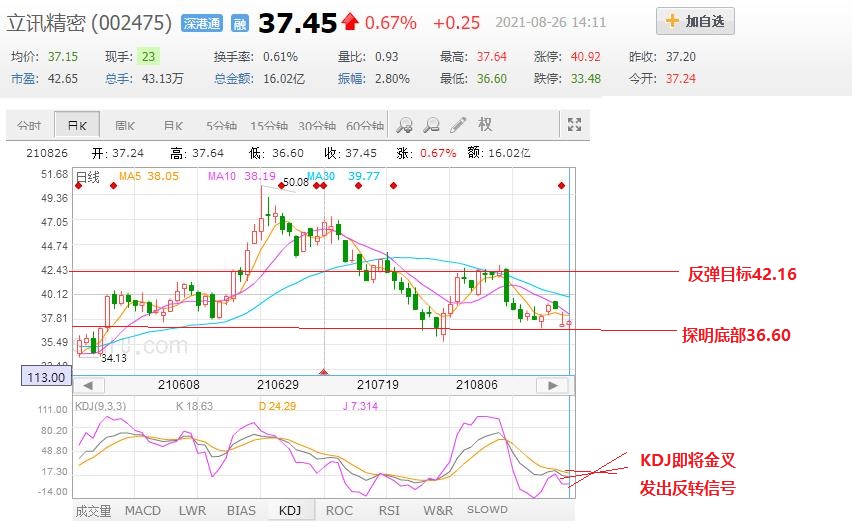Open the 权 price-adjustment option
This screenshot has width=852, height=530.
coord(485,124)
